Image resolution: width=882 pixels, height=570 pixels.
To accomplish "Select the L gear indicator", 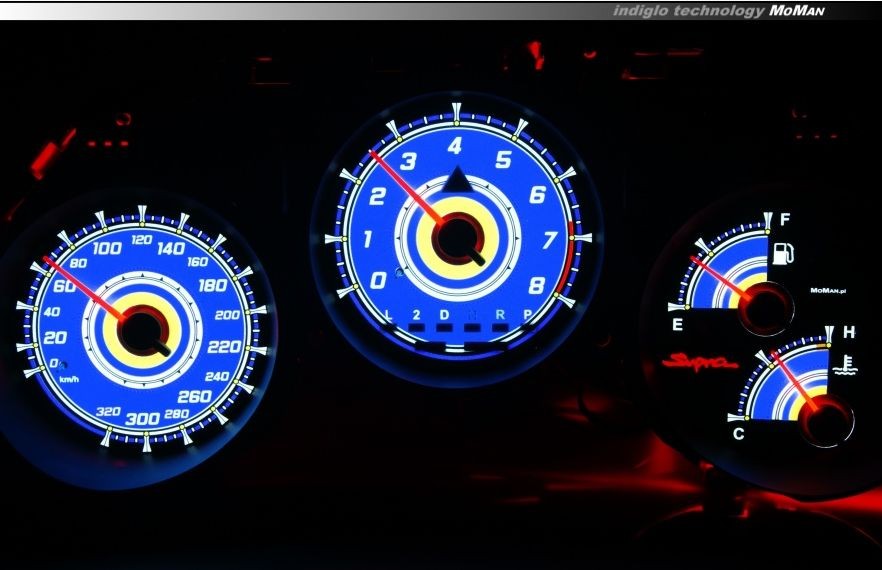I will 389,315.
